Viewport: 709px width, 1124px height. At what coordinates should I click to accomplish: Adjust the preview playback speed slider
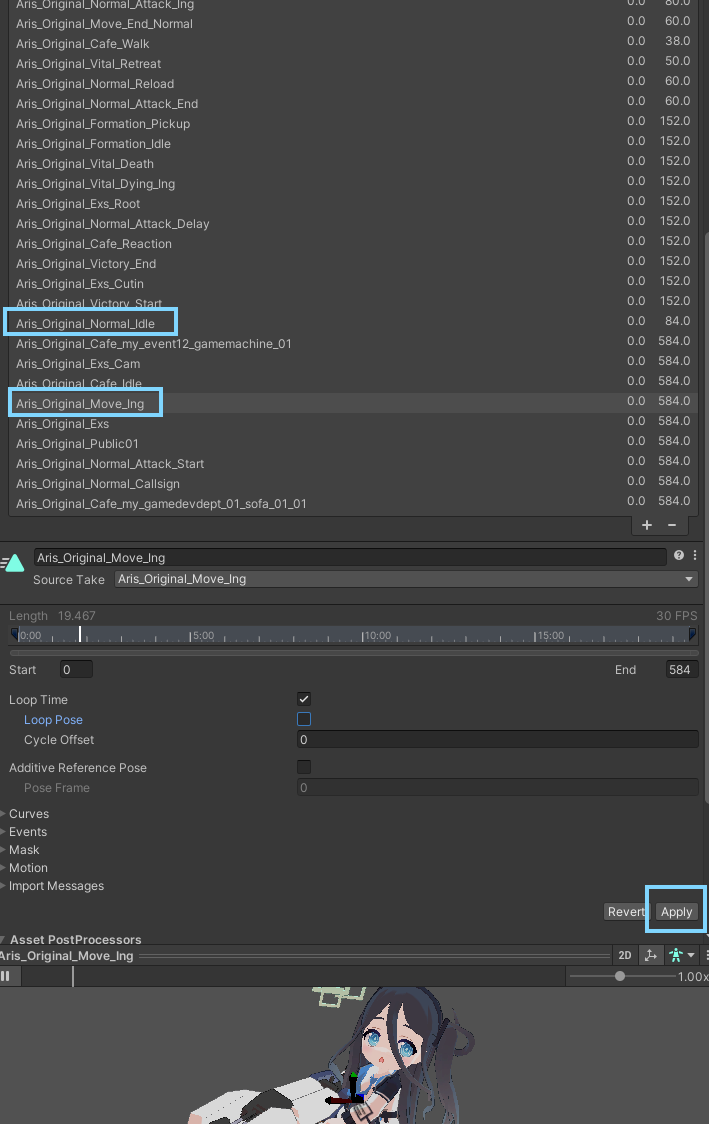(620, 976)
